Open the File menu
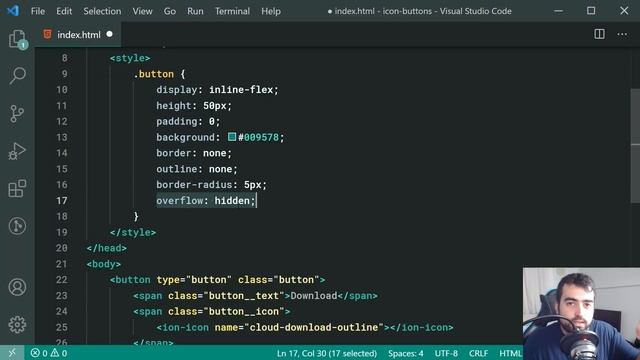The height and width of the screenshot is (360, 640). (38, 11)
